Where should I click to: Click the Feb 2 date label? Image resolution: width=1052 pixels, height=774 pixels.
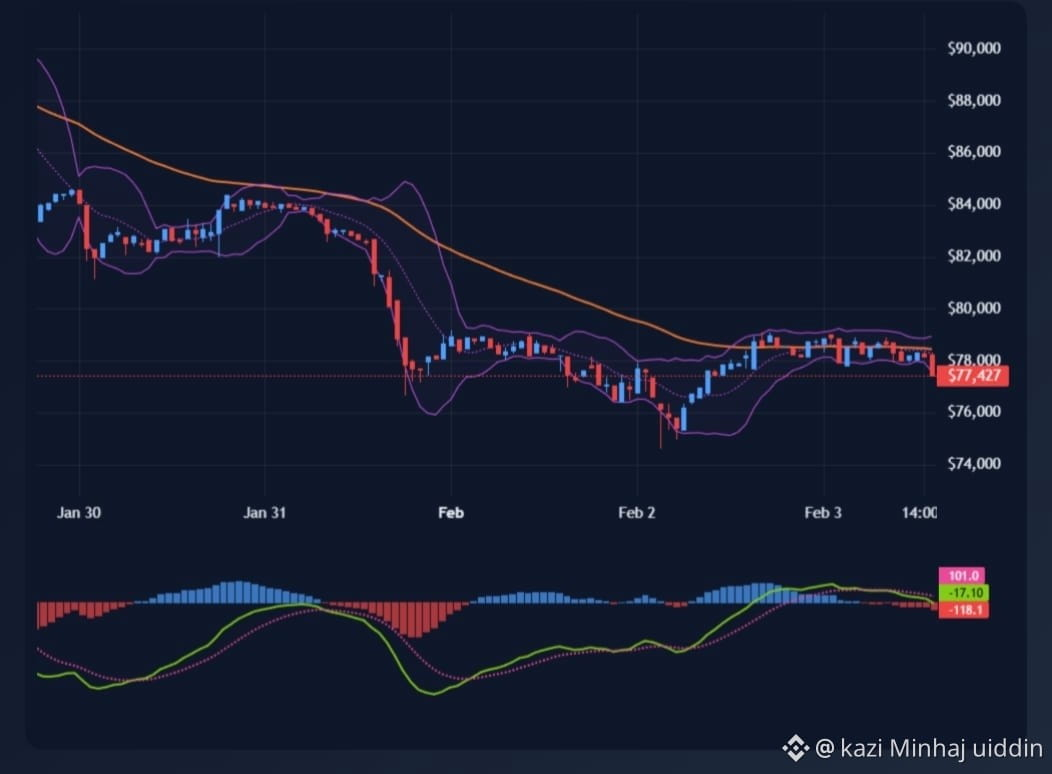(x=637, y=513)
